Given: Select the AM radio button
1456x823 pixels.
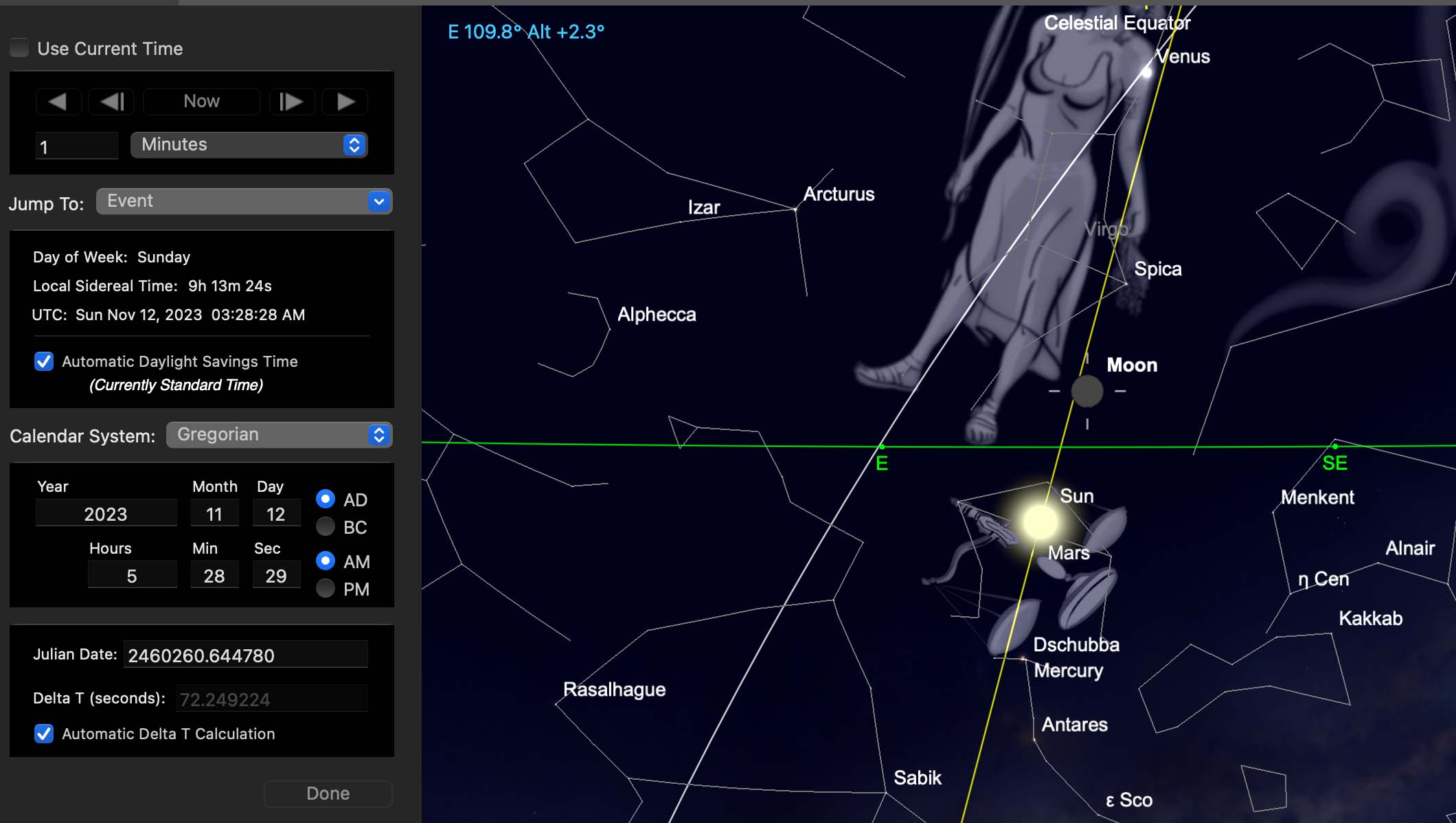Looking at the screenshot, I should (326, 561).
